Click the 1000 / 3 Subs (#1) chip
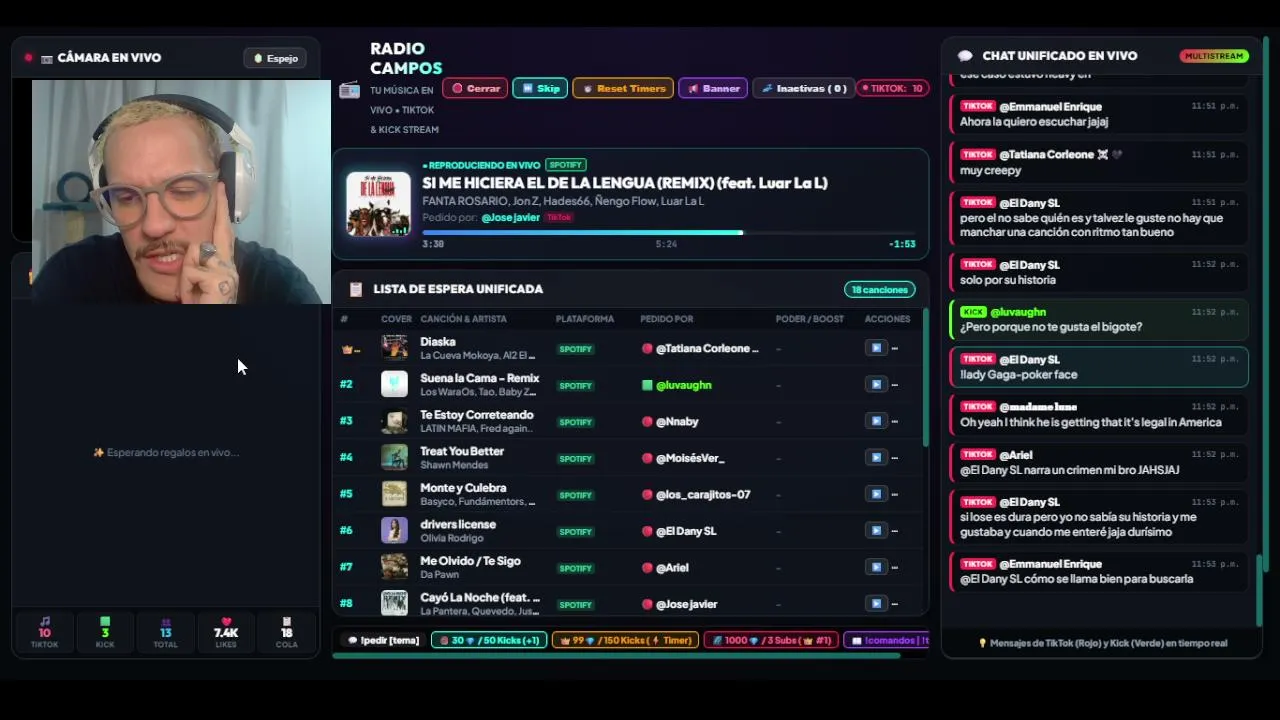The image size is (1280, 720). 771,640
